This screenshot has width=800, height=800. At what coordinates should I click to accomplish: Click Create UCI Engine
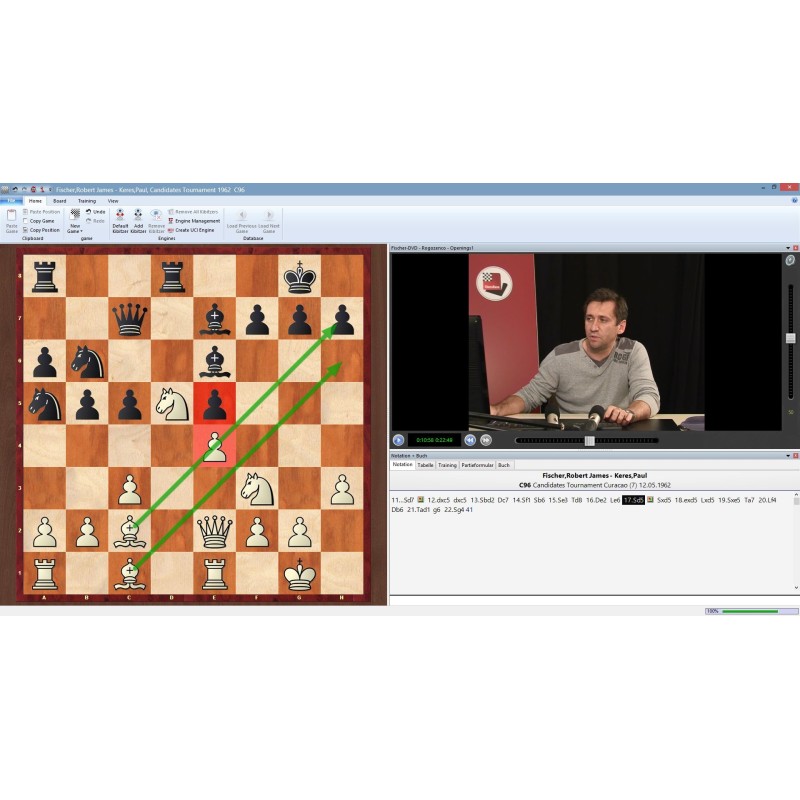click(192, 230)
